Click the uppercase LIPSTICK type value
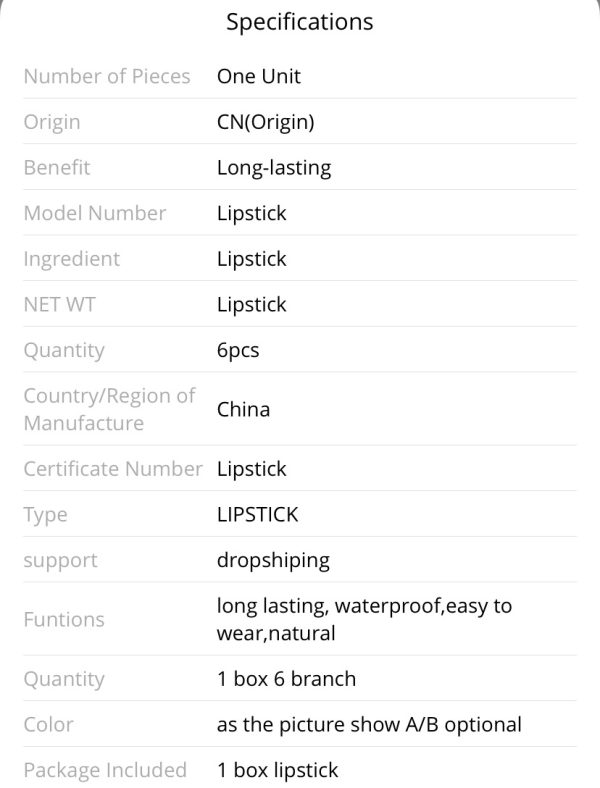The image size is (600, 788). click(257, 515)
